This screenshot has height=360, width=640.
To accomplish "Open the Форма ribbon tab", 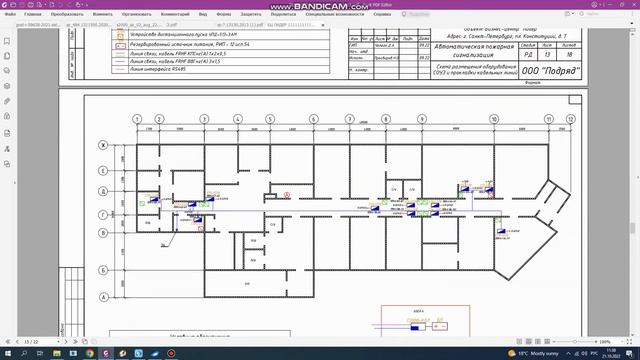I will click(224, 14).
